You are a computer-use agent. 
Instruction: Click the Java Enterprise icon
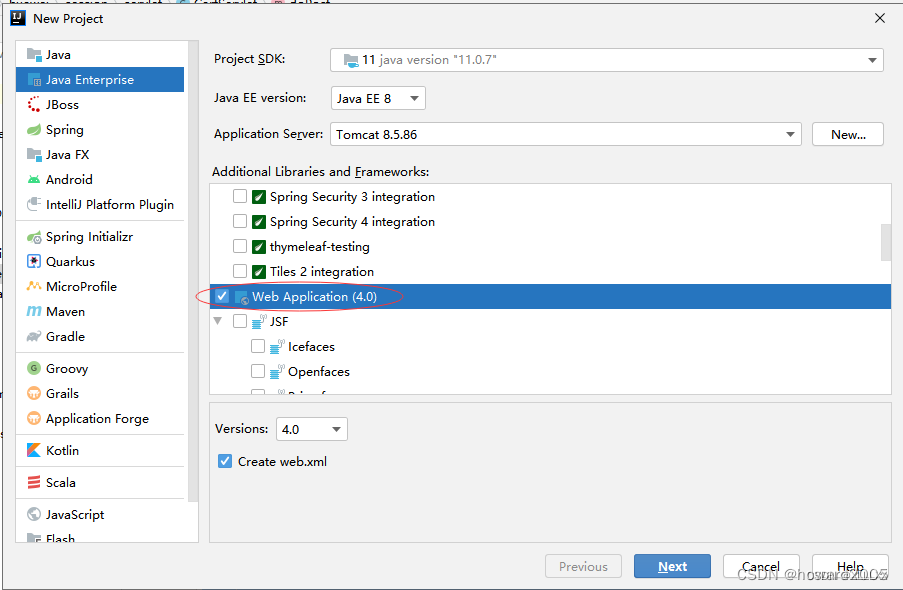pyautogui.click(x=34, y=80)
